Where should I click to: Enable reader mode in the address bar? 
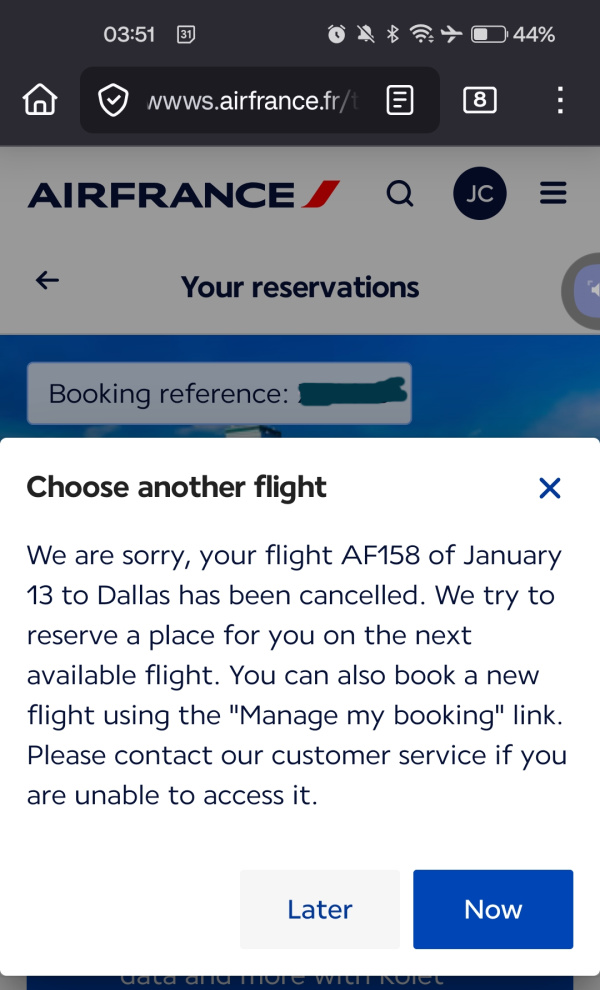(400, 100)
